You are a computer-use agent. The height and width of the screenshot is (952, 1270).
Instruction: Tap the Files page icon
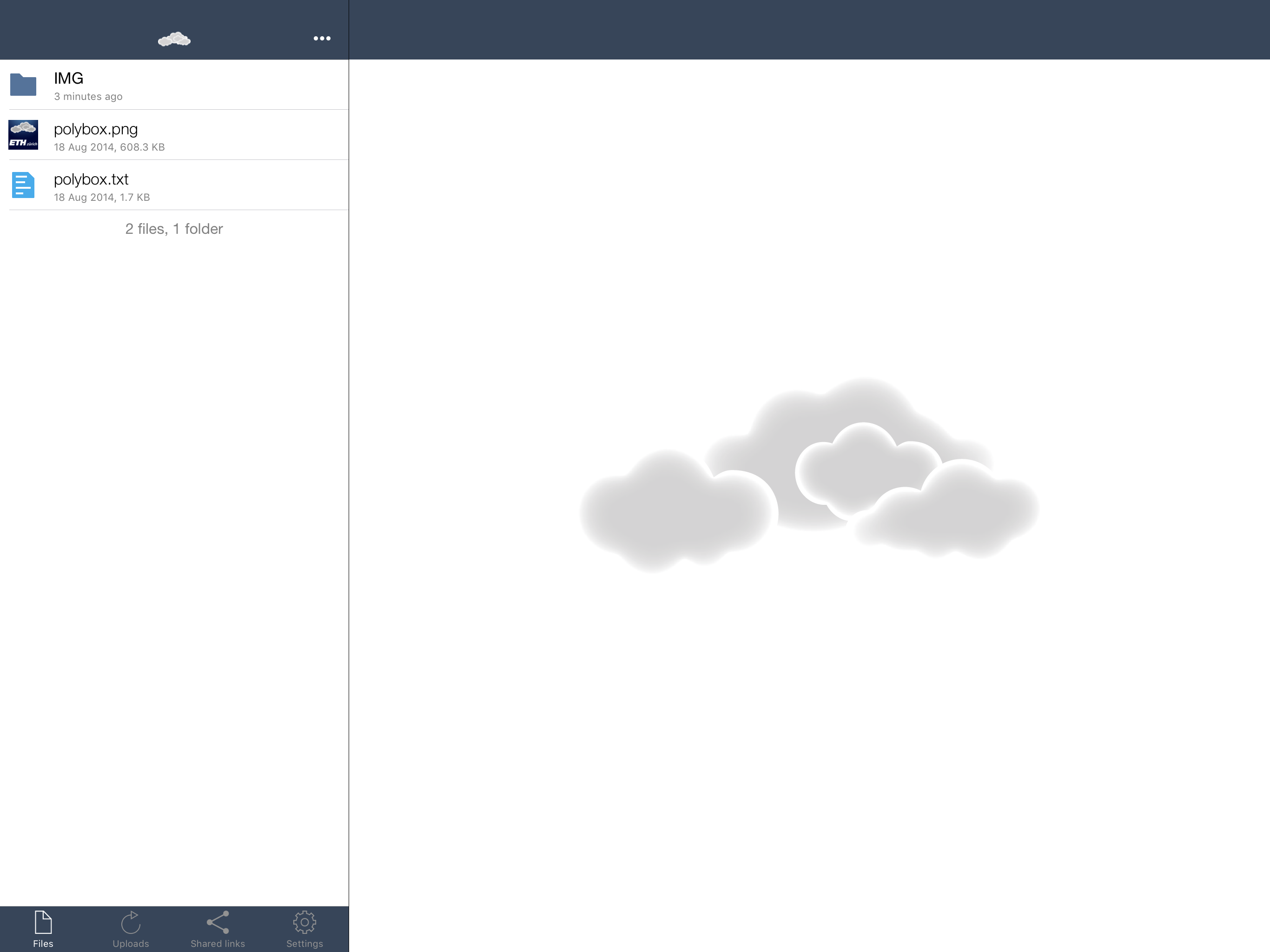43,922
